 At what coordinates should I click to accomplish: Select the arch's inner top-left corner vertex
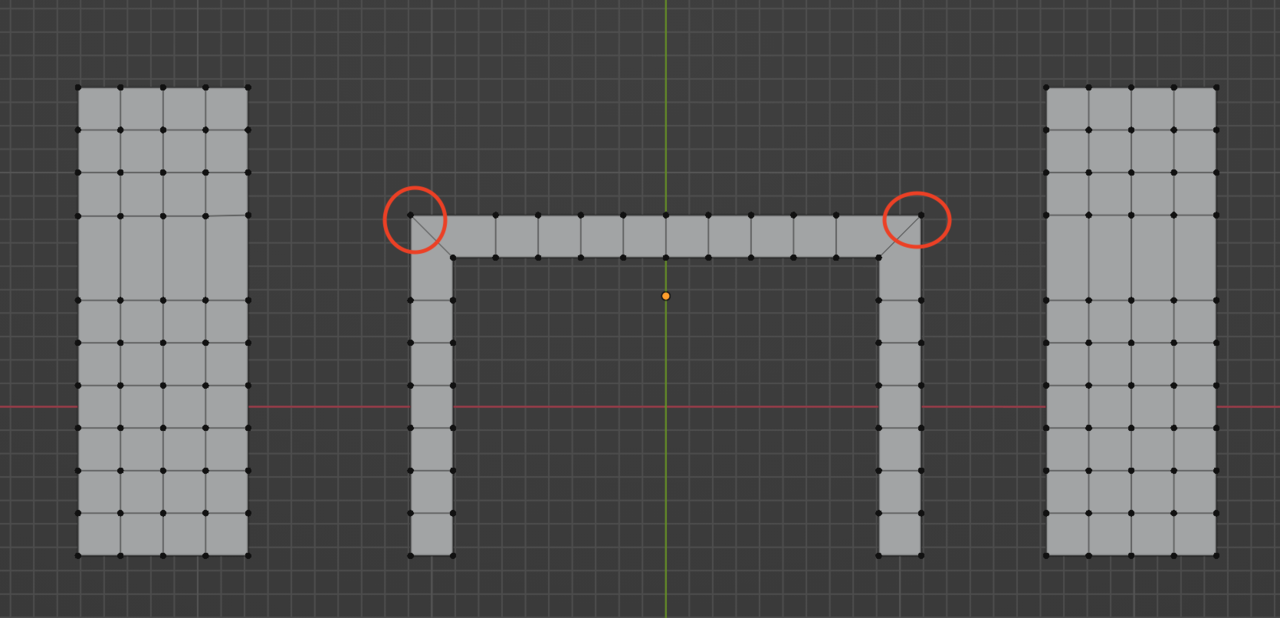(x=453, y=258)
